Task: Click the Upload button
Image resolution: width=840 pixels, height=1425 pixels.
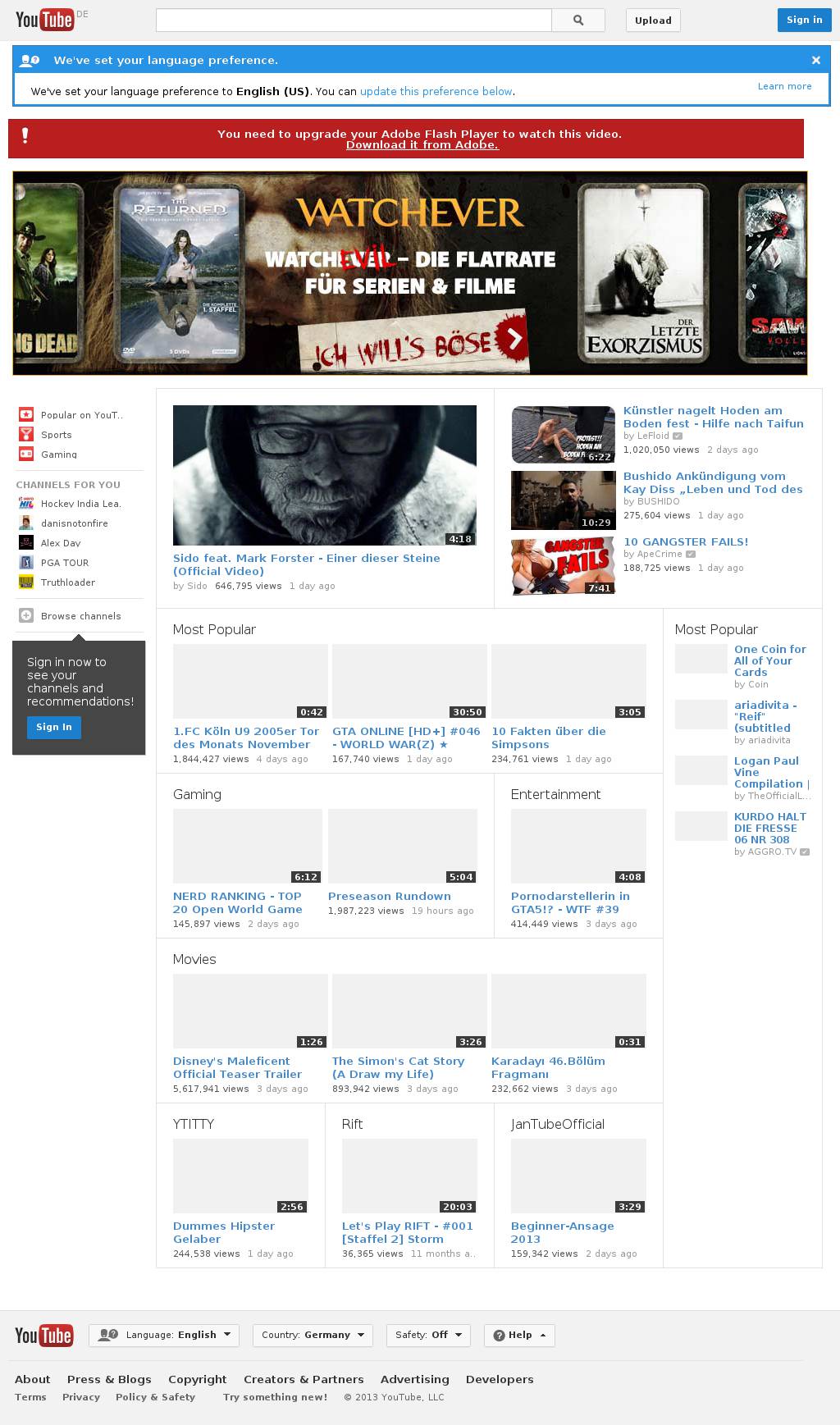Action: (653, 21)
